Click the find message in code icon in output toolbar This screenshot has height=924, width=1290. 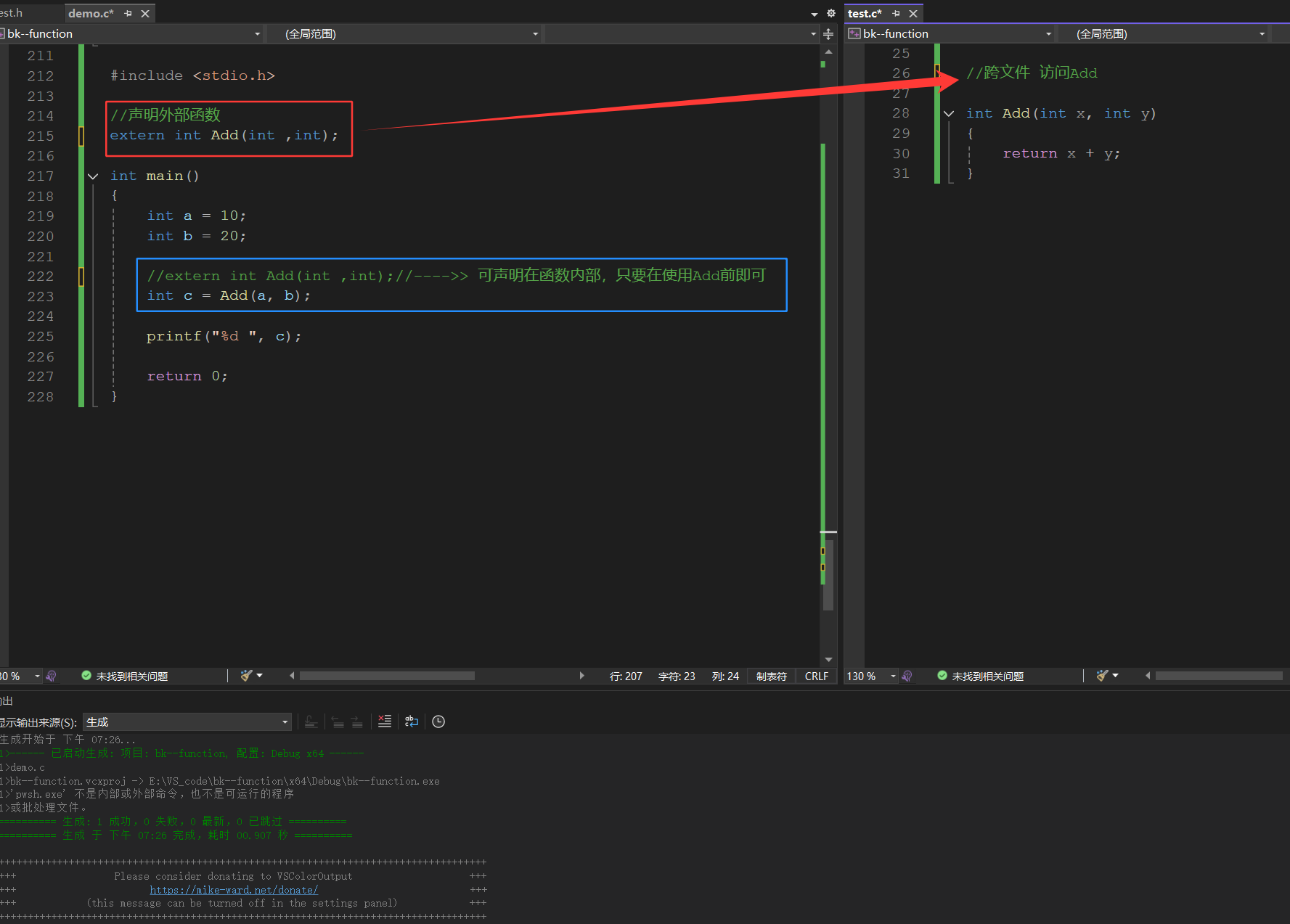(311, 721)
